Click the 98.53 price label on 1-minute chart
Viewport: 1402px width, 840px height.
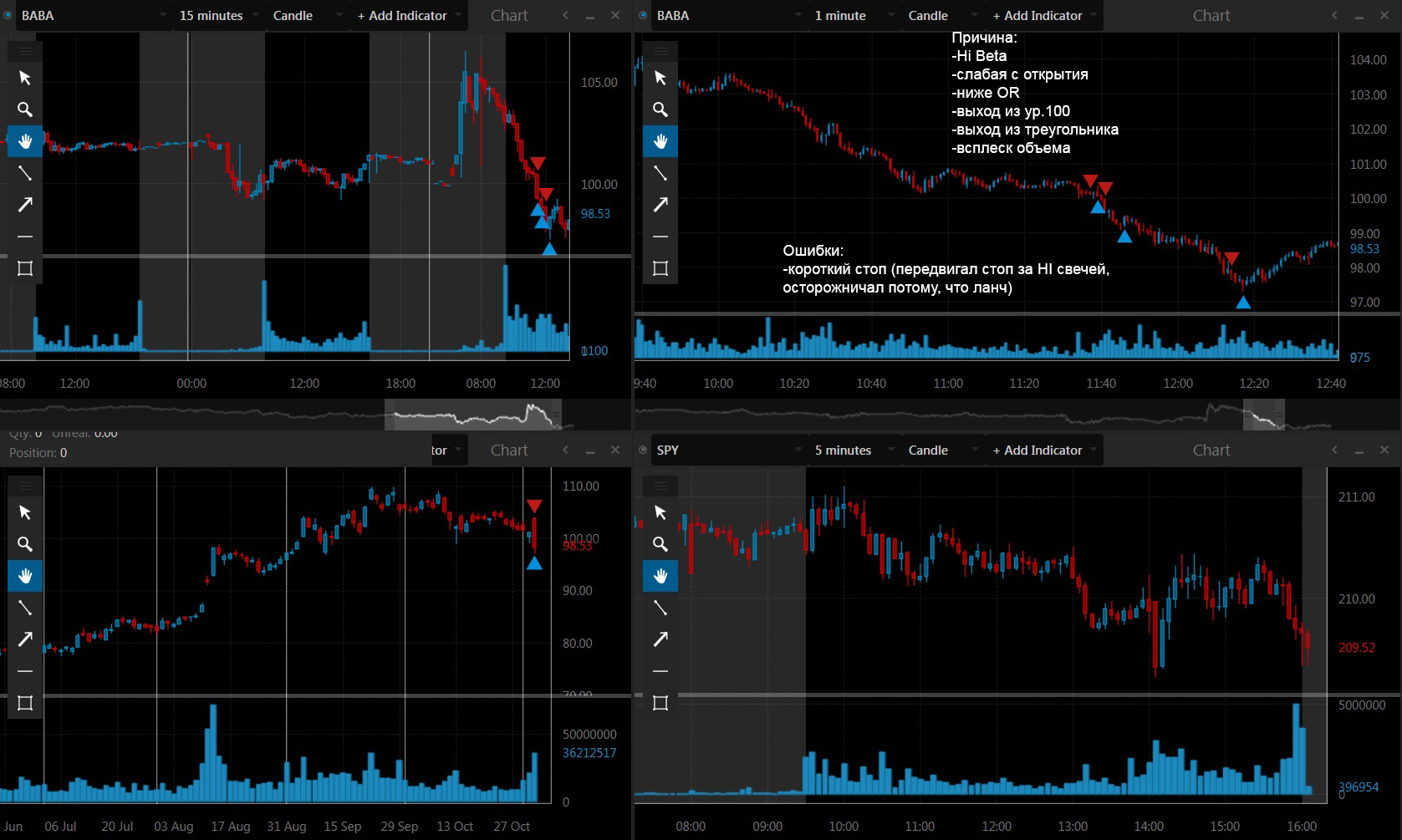(x=1364, y=249)
